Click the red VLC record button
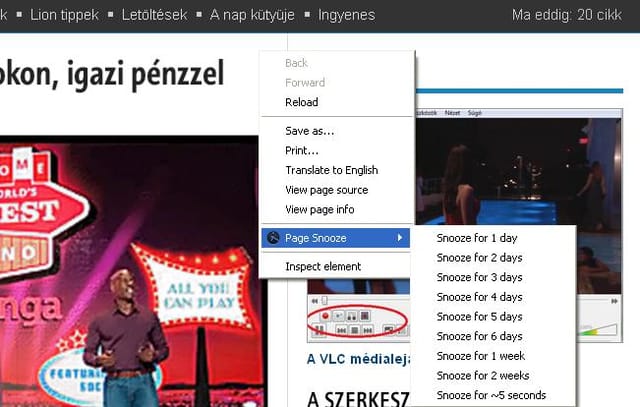This screenshot has width=640, height=407. [325, 316]
